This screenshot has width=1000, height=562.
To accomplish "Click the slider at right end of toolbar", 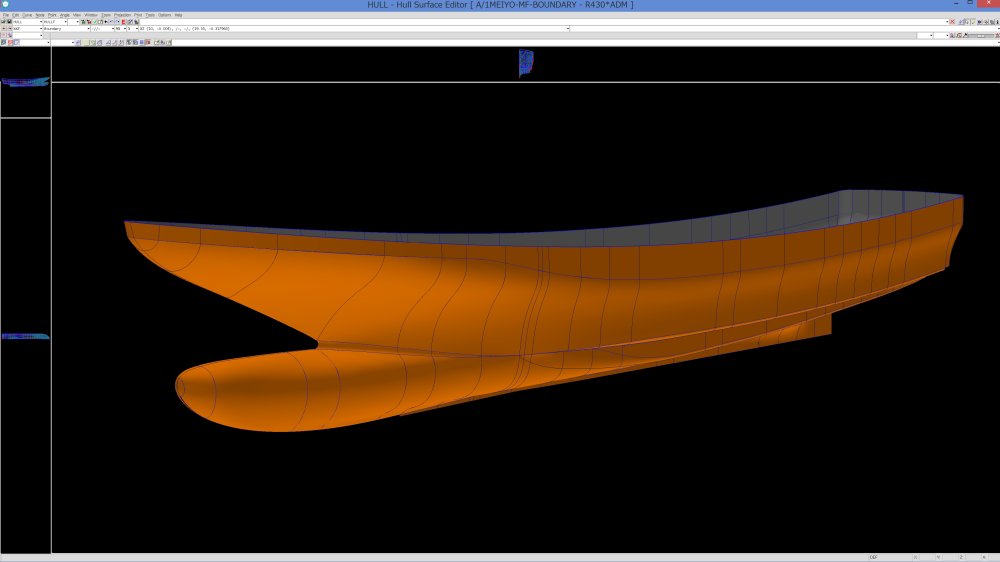I will [979, 36].
